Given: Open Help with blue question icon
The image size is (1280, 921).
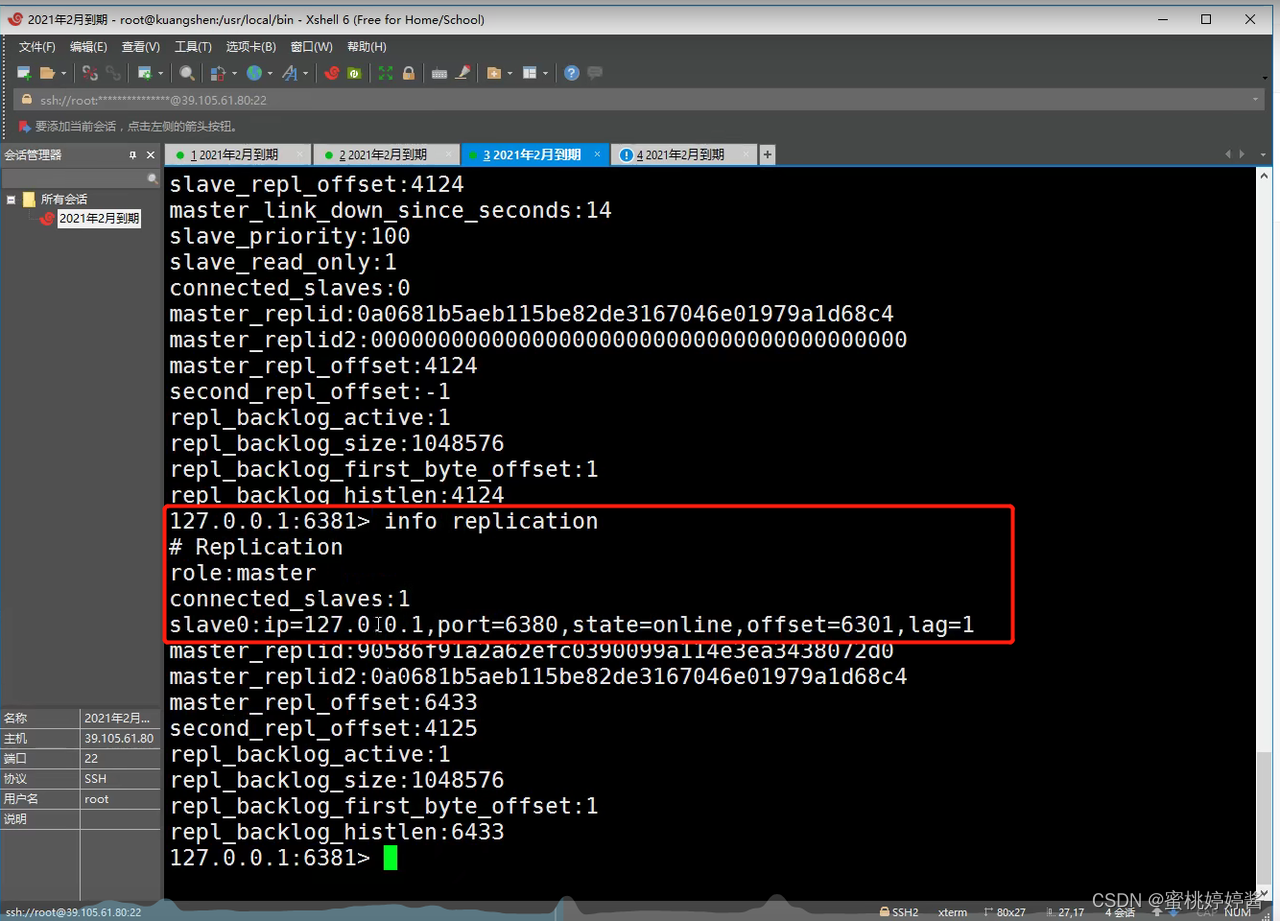Looking at the screenshot, I should (x=572, y=73).
